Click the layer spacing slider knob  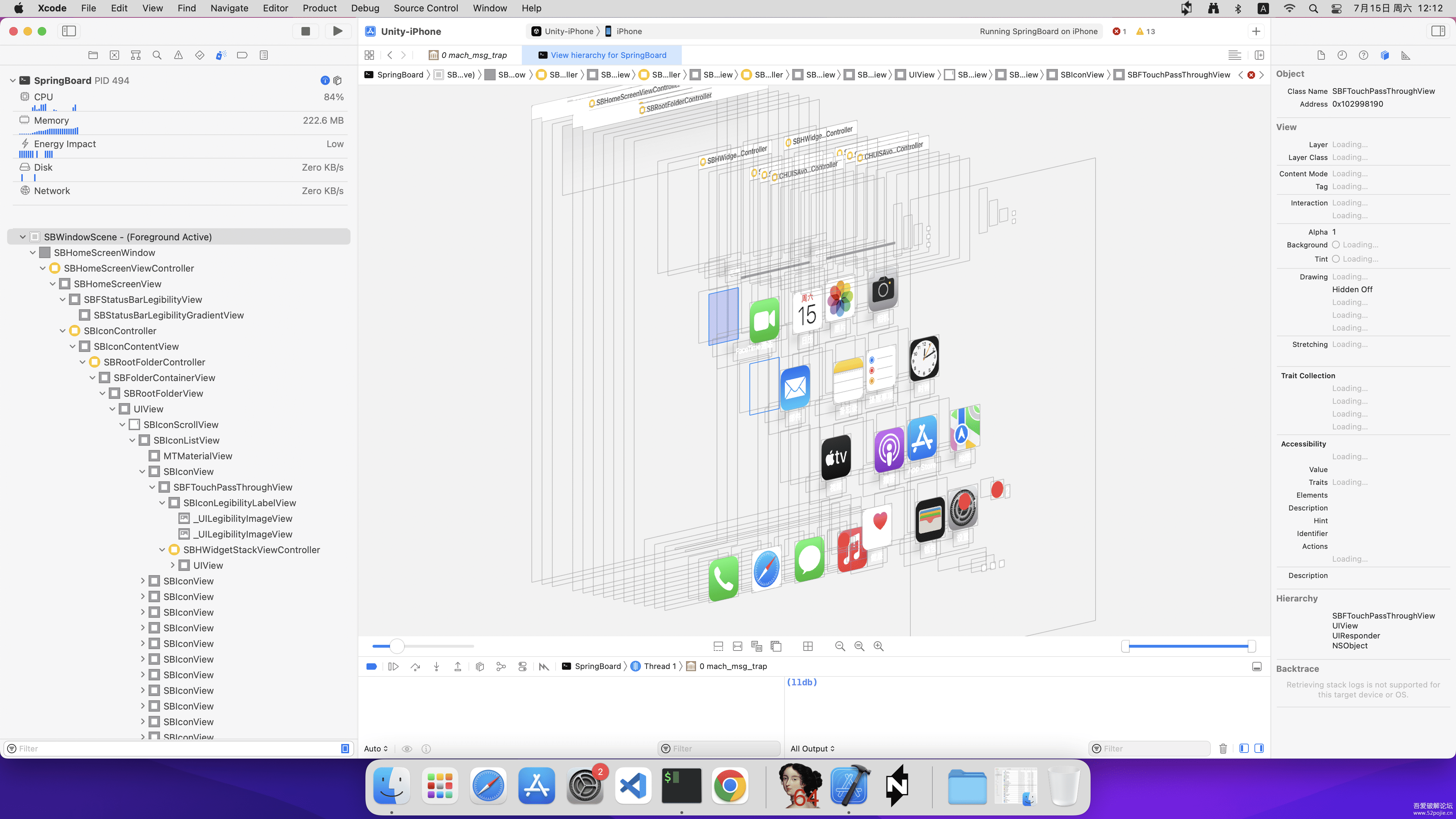397,646
